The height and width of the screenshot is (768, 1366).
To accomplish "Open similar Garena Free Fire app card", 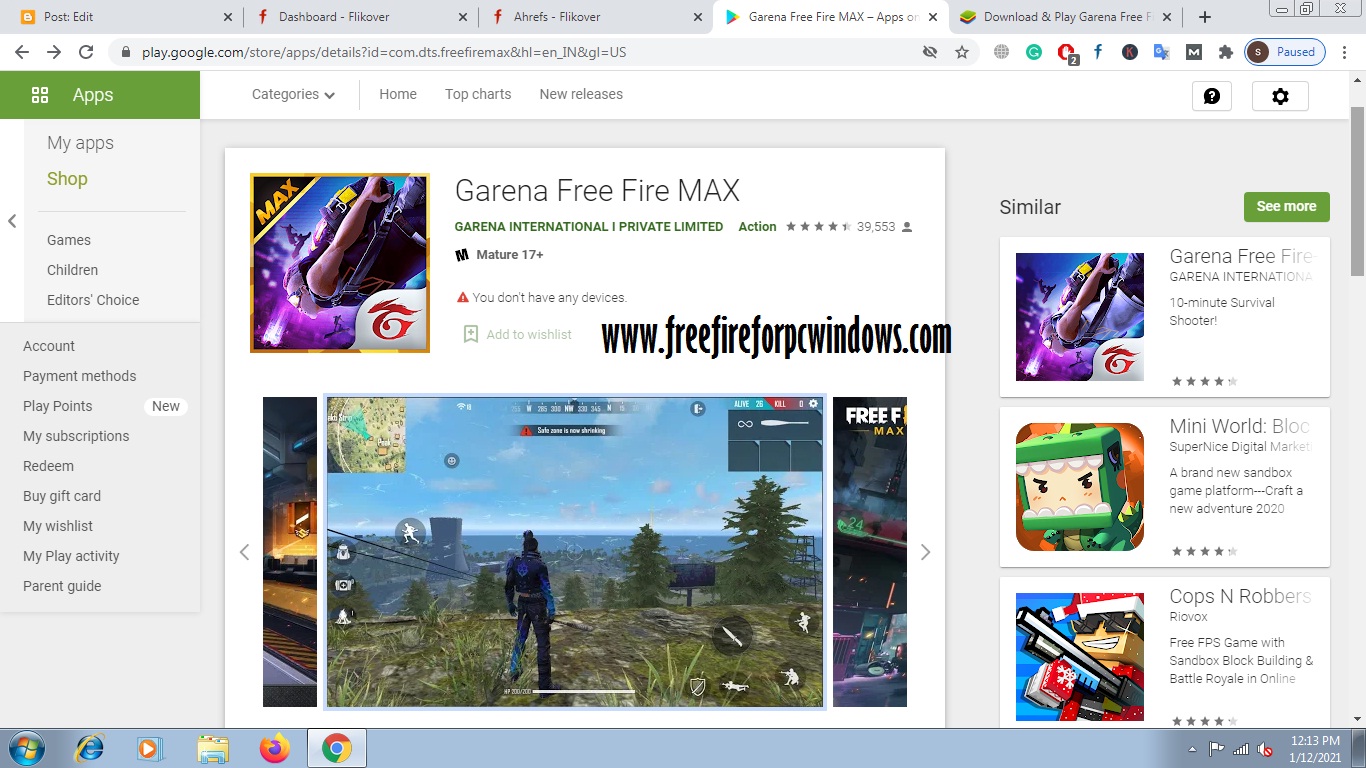I will click(x=1165, y=317).
